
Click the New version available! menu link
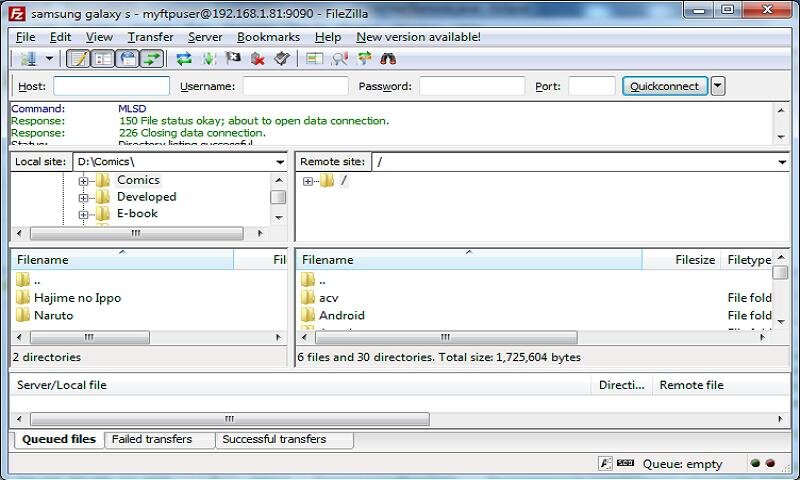click(x=418, y=37)
